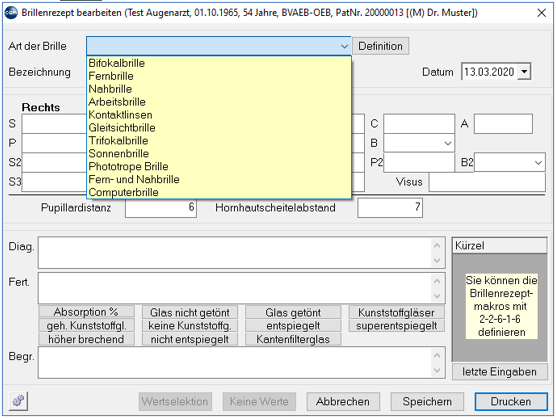Choose Kontaktlinsen entry
Viewport: 556px width, 418px height.
[x=219, y=115]
